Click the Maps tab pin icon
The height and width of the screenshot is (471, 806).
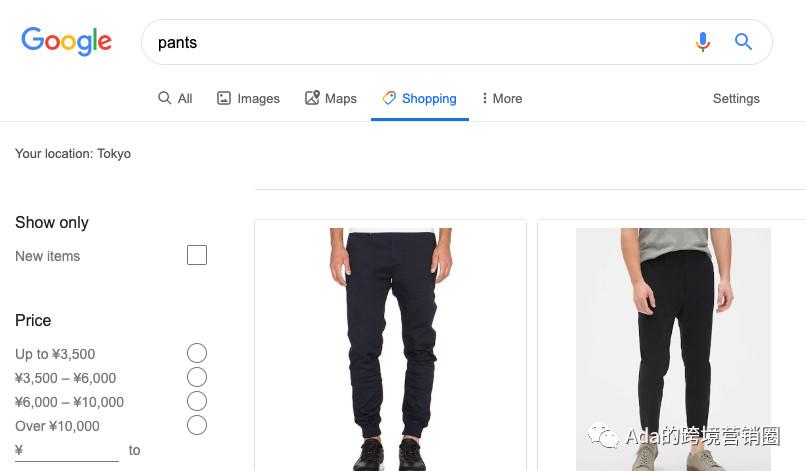312,98
